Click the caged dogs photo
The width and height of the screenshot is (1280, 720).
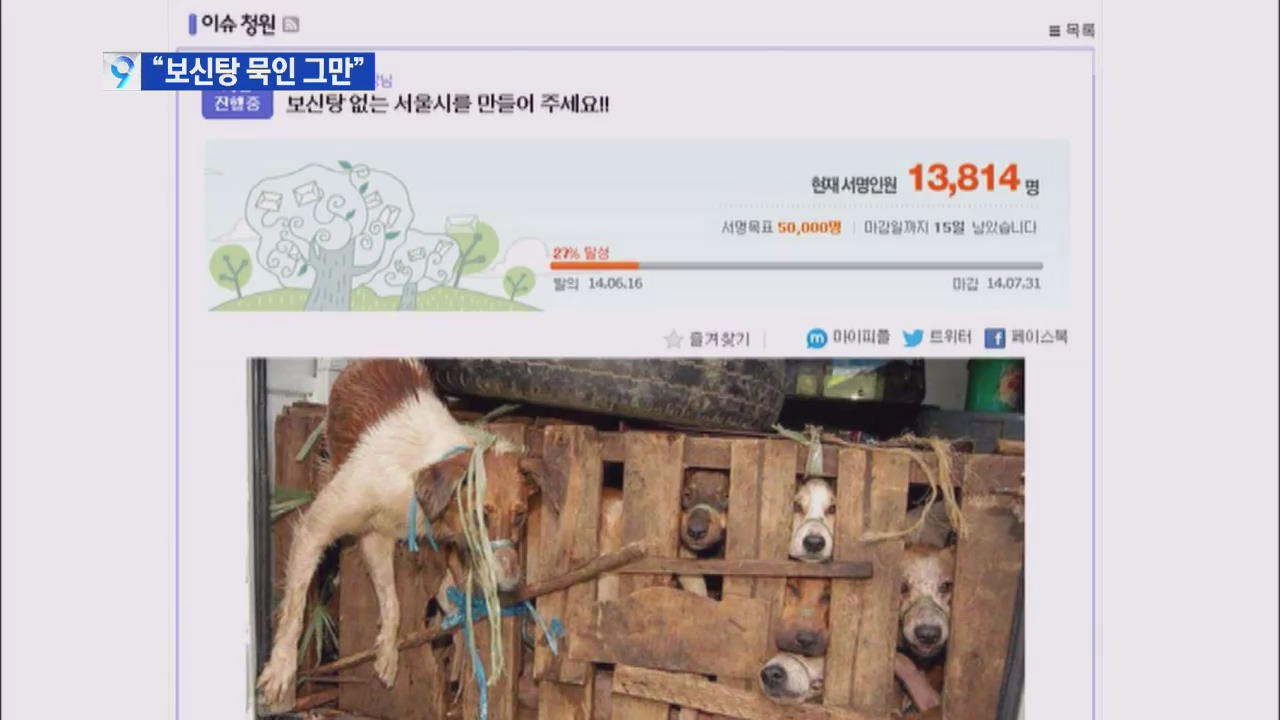(x=636, y=538)
